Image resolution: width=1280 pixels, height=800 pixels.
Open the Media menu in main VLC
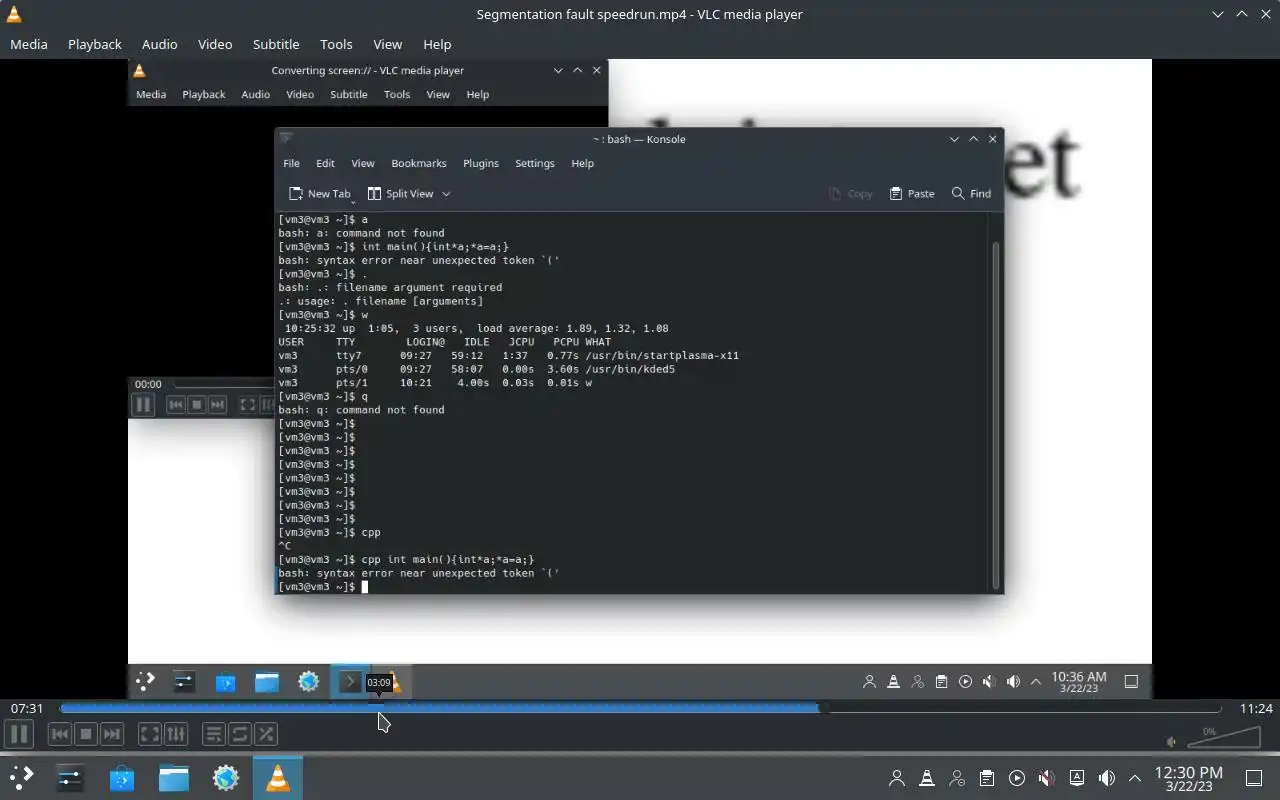coord(29,44)
